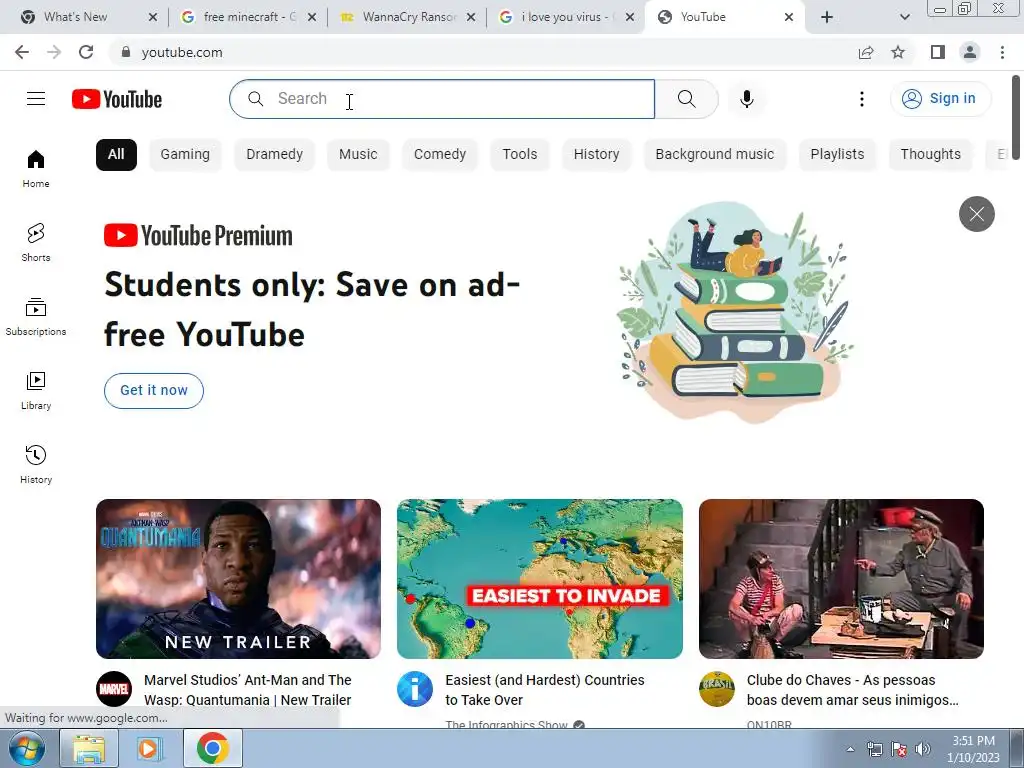Image resolution: width=1024 pixels, height=768 pixels.
Task: Open the YouTube hamburger guide menu
Action: 36,99
